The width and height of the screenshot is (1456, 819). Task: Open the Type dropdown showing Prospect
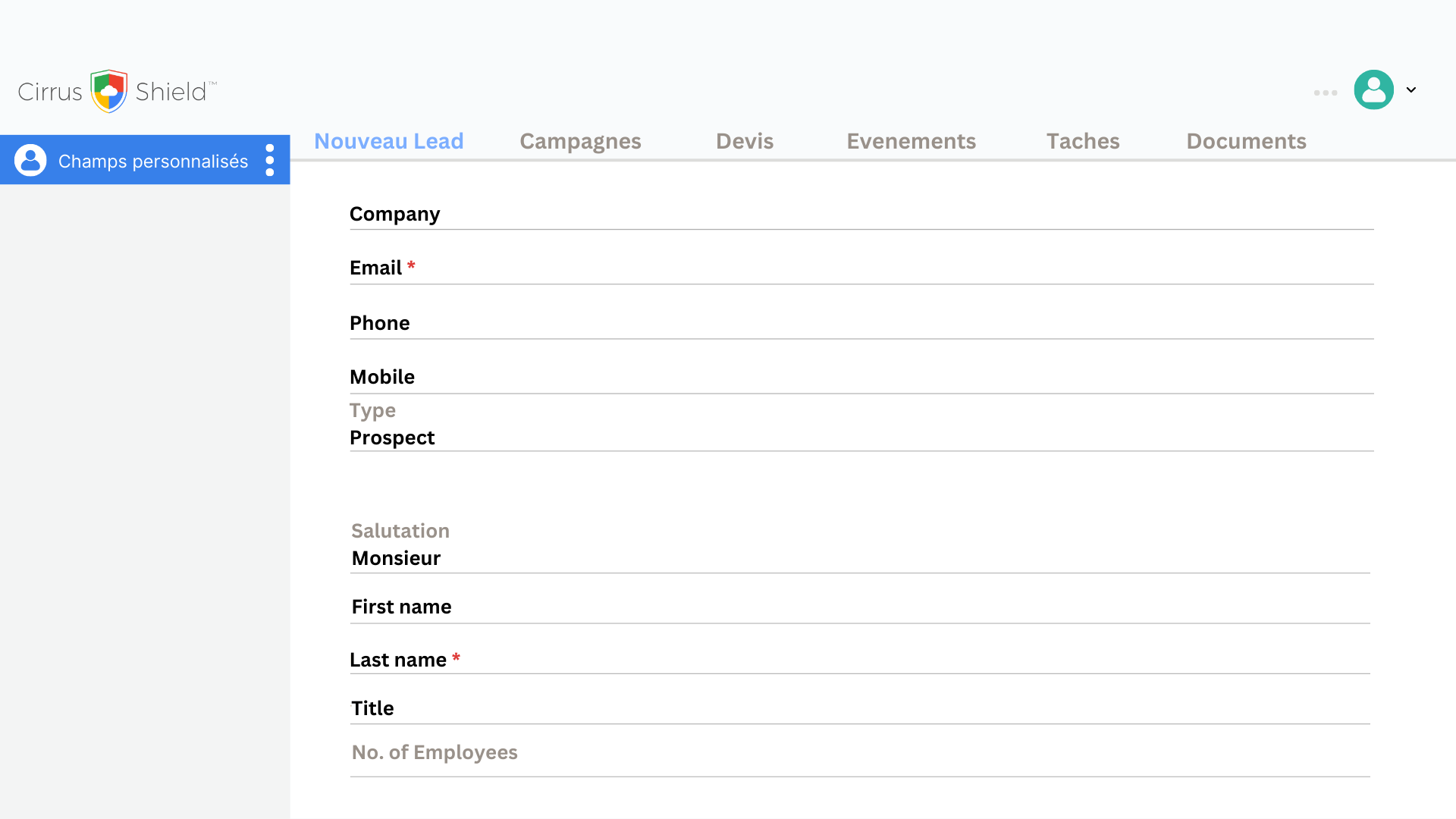[x=861, y=425]
